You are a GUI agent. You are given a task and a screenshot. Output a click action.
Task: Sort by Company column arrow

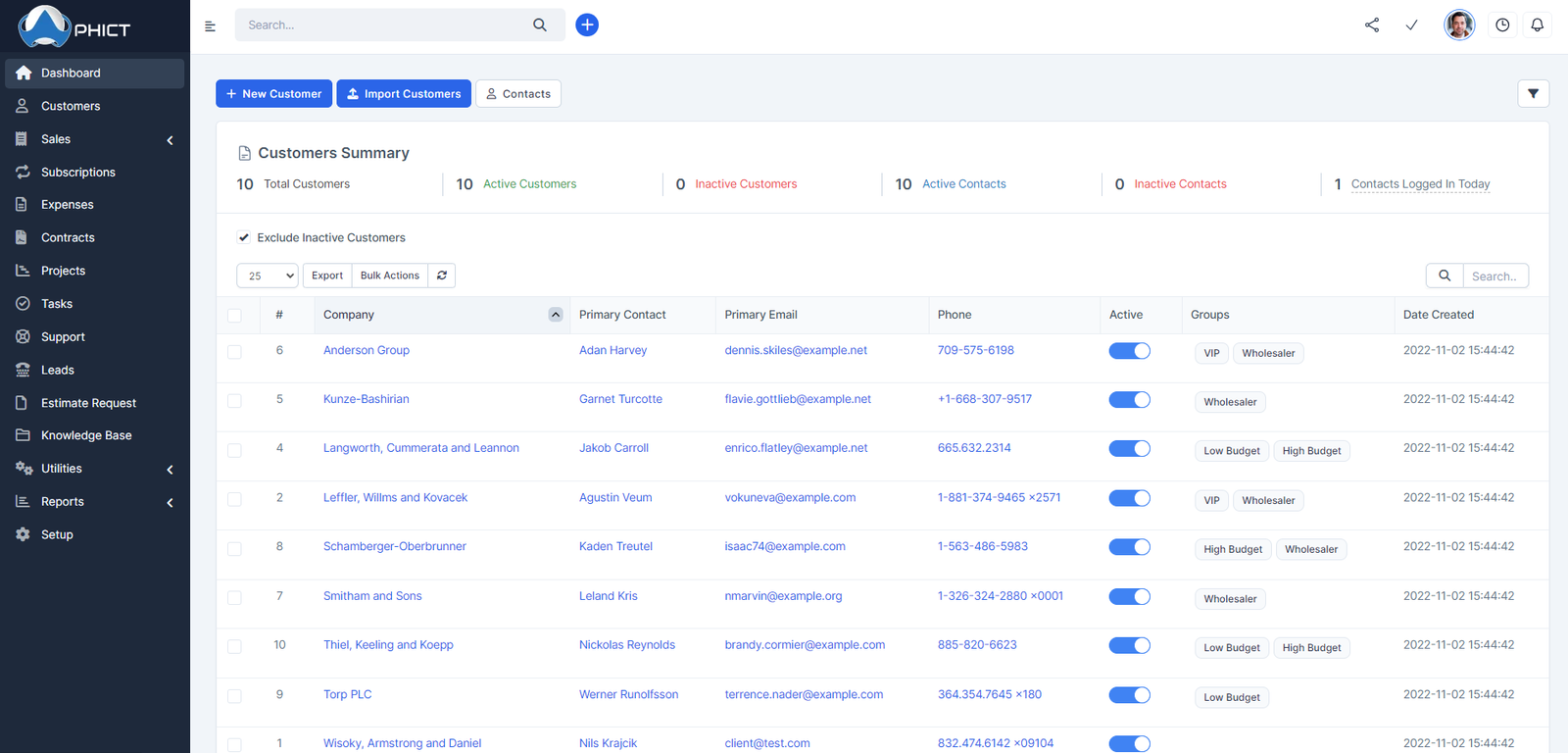[x=556, y=315]
